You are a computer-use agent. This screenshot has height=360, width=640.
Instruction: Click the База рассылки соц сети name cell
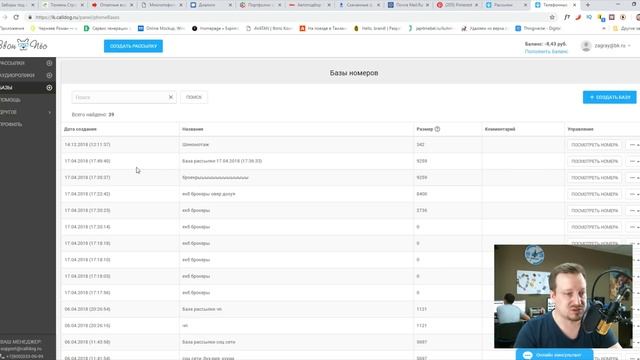(x=209, y=342)
